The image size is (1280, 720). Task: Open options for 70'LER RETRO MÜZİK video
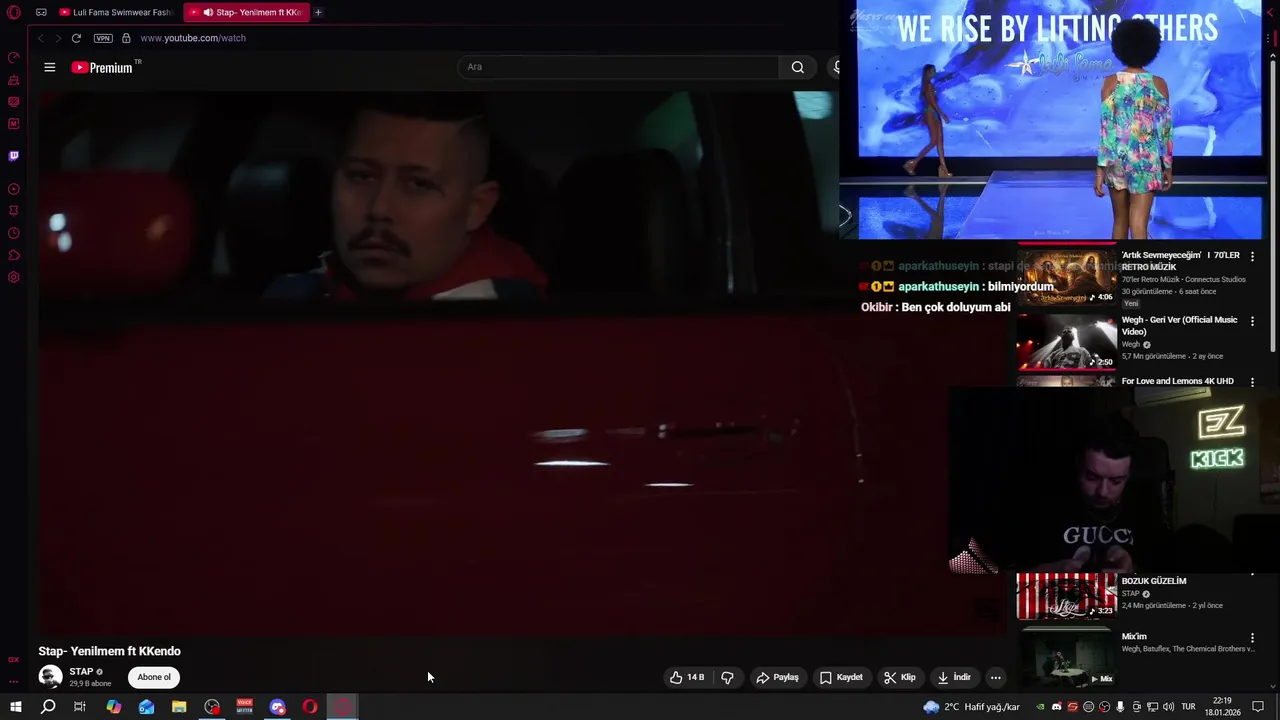pyautogui.click(x=1252, y=257)
